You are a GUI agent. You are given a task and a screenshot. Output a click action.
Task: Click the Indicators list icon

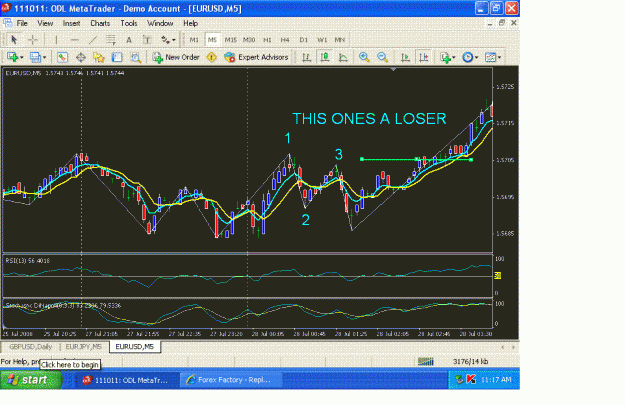pos(445,57)
